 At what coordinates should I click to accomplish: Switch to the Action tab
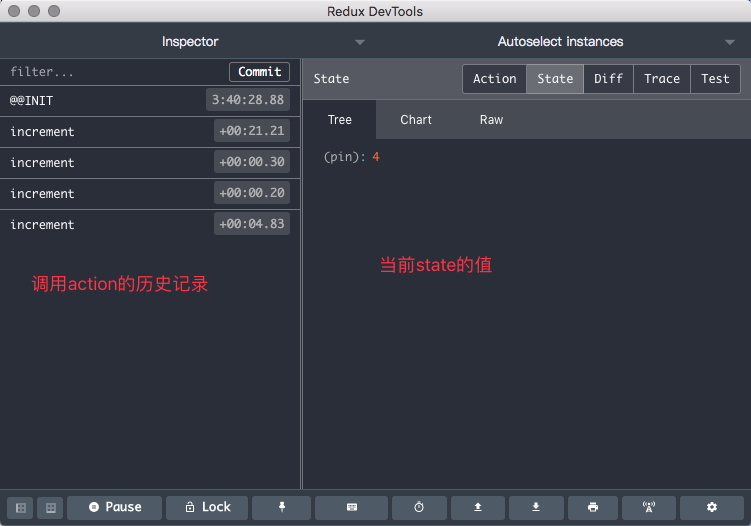coord(495,79)
